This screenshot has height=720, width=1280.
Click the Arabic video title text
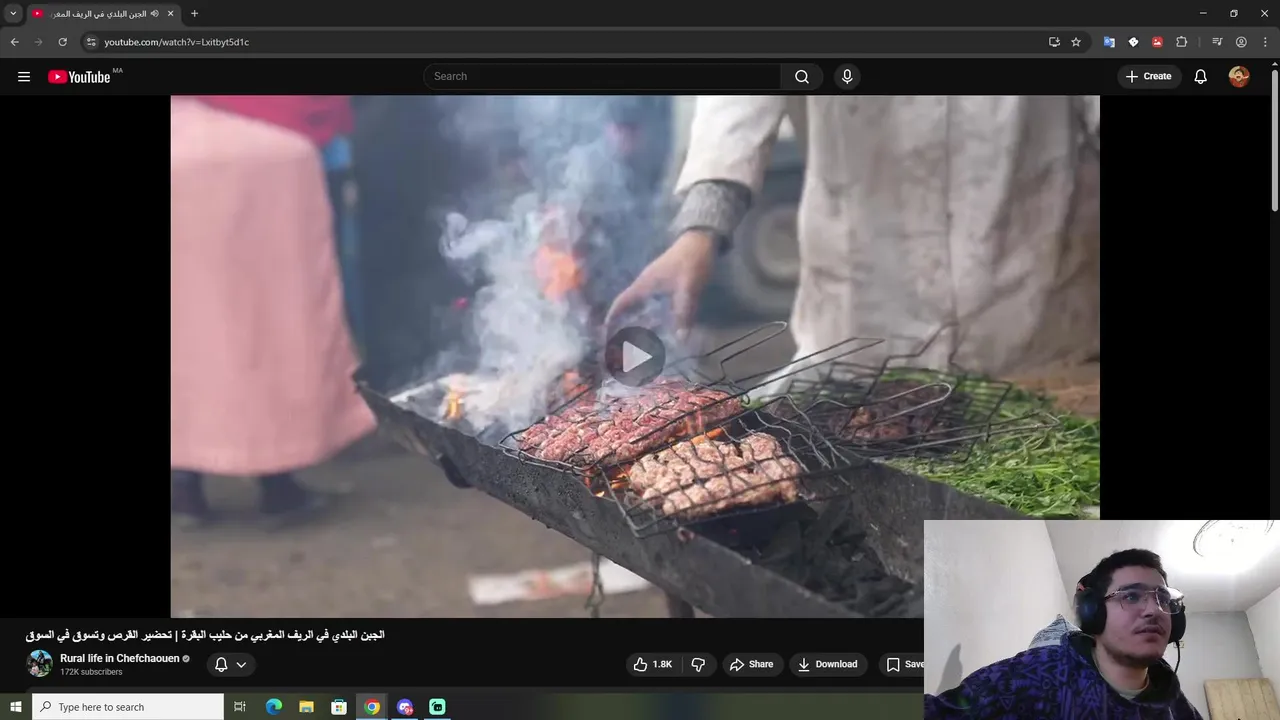205,635
